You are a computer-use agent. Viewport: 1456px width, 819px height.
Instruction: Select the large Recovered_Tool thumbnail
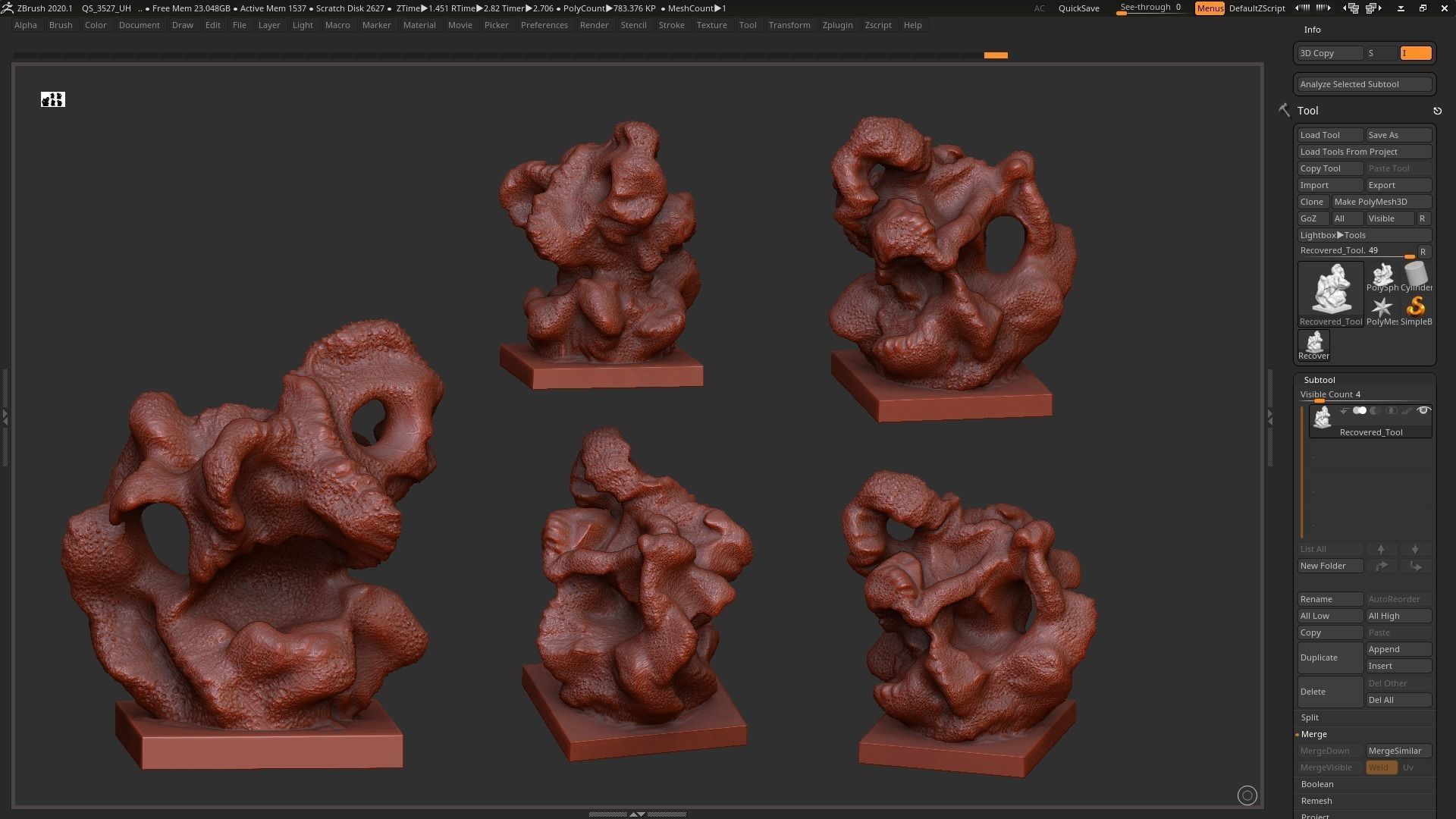coord(1331,294)
